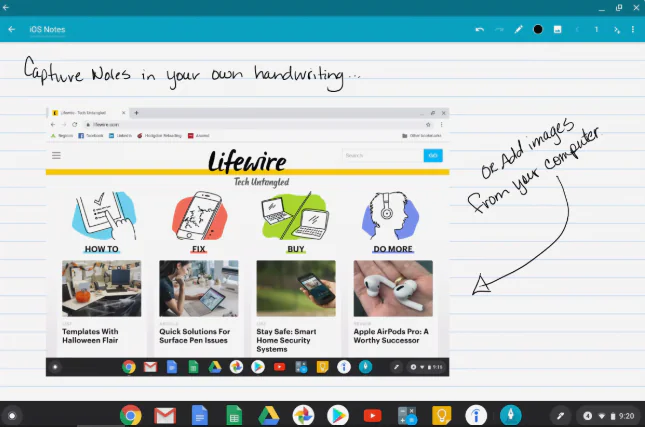Open status tray showing 9:20
The width and height of the screenshot is (645, 427).
pyautogui.click(x=610, y=416)
